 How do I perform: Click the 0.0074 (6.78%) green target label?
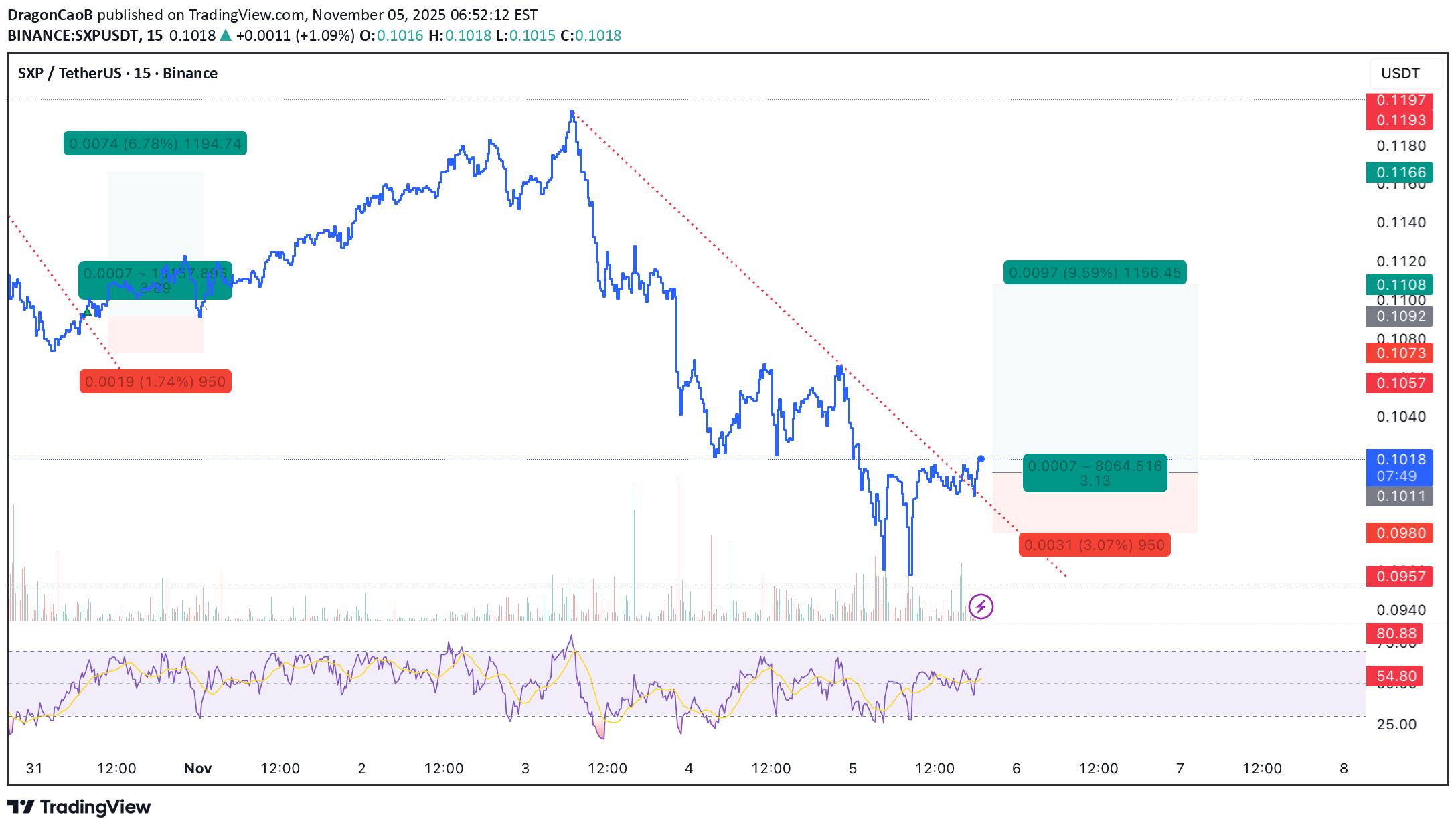(155, 144)
